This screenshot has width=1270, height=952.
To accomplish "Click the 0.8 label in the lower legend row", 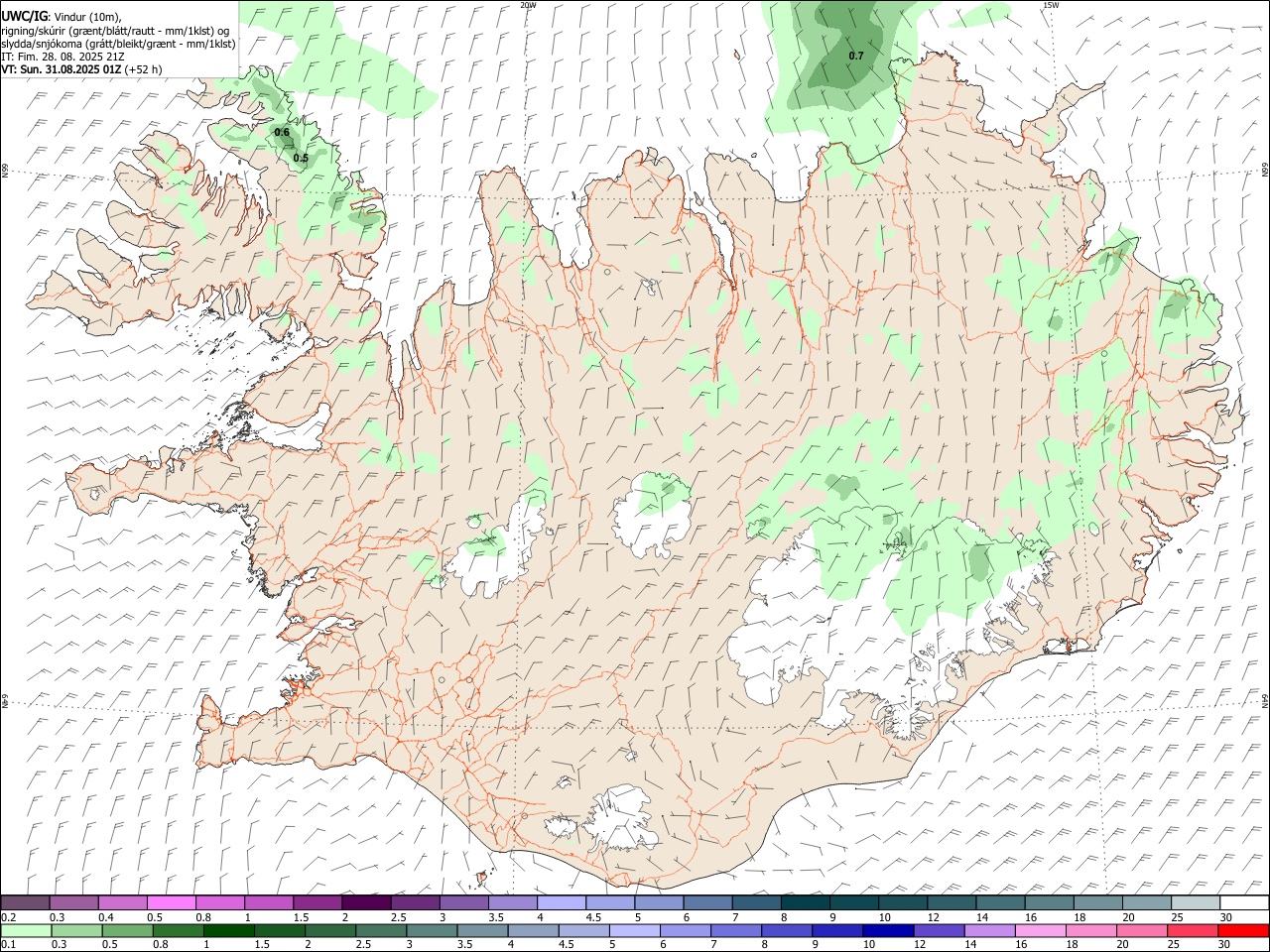I will (x=161, y=945).
